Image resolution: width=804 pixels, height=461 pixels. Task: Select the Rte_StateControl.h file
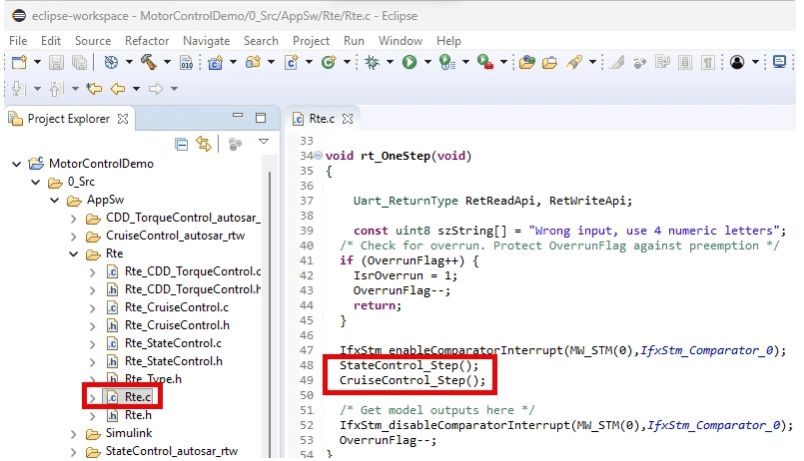(172, 361)
